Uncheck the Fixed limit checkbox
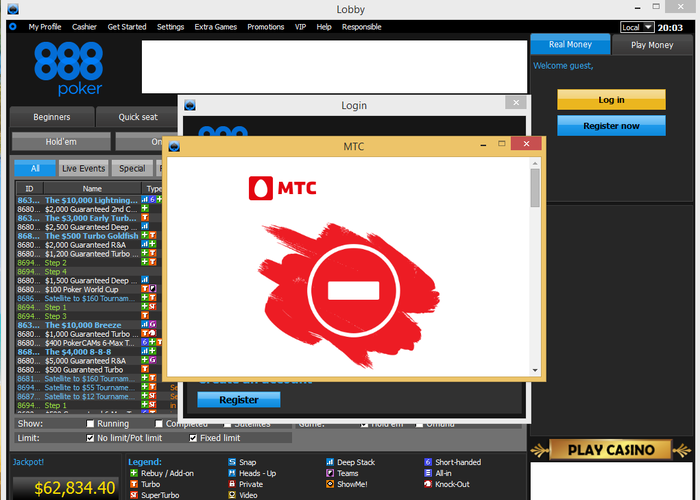Screen dimensions: 700x500 pos(193,438)
